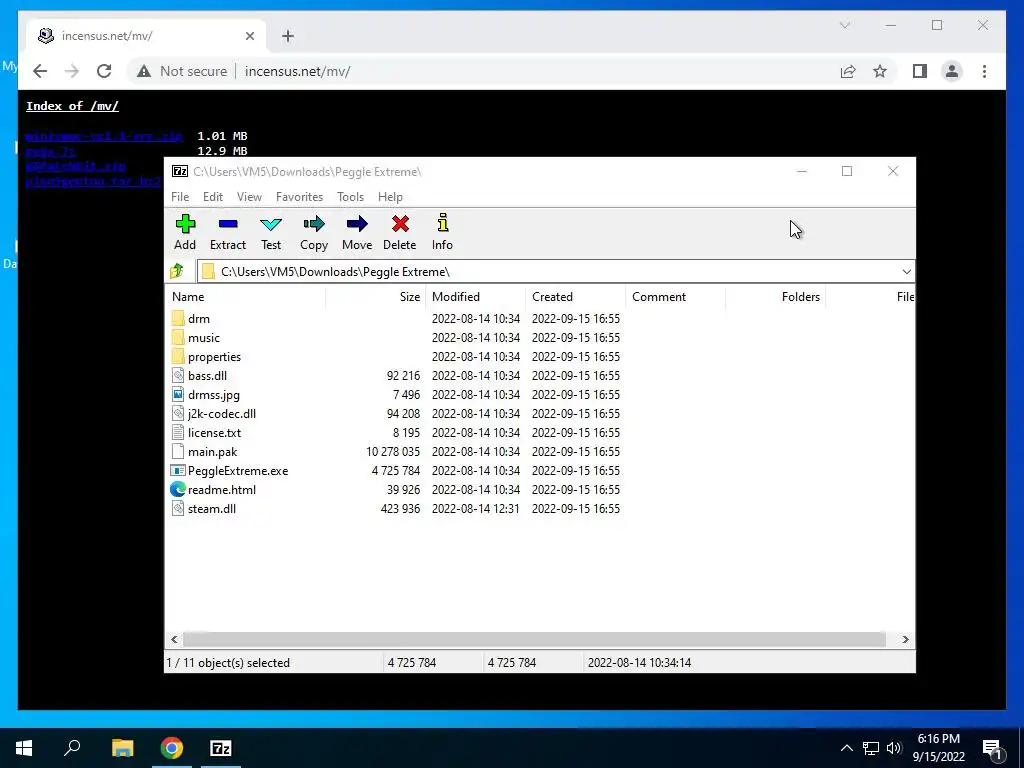The width and height of the screenshot is (1024, 768).
Task: Click the red Delete toolbar icon
Action: [400, 224]
